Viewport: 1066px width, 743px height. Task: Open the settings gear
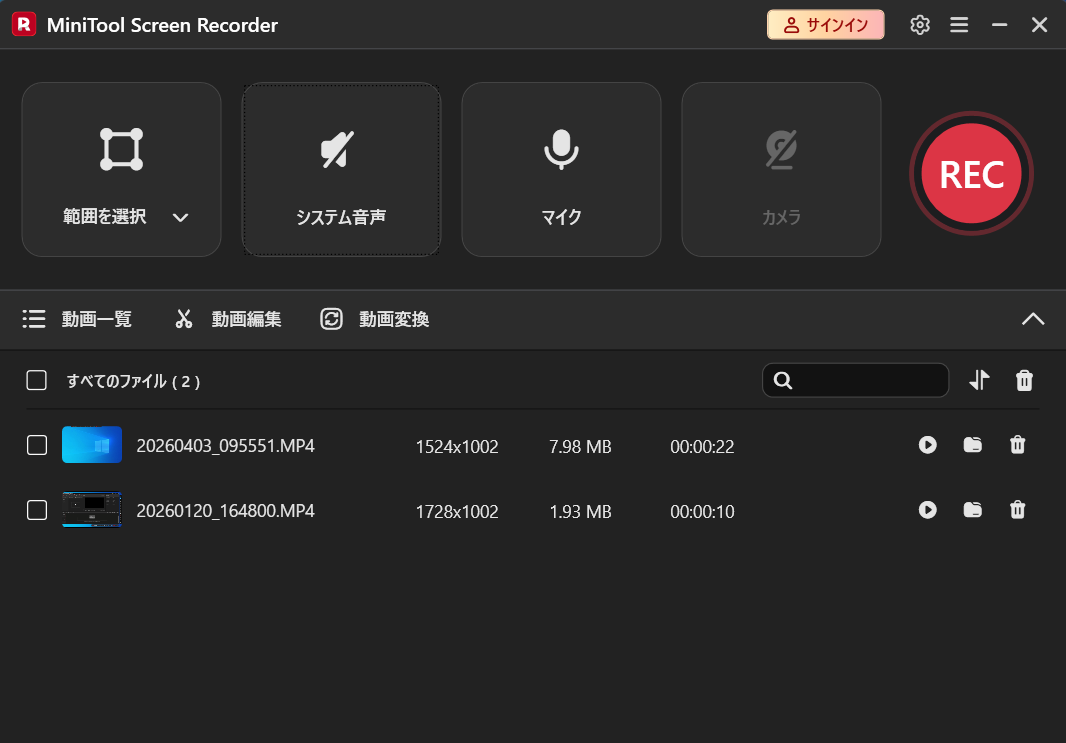[920, 24]
